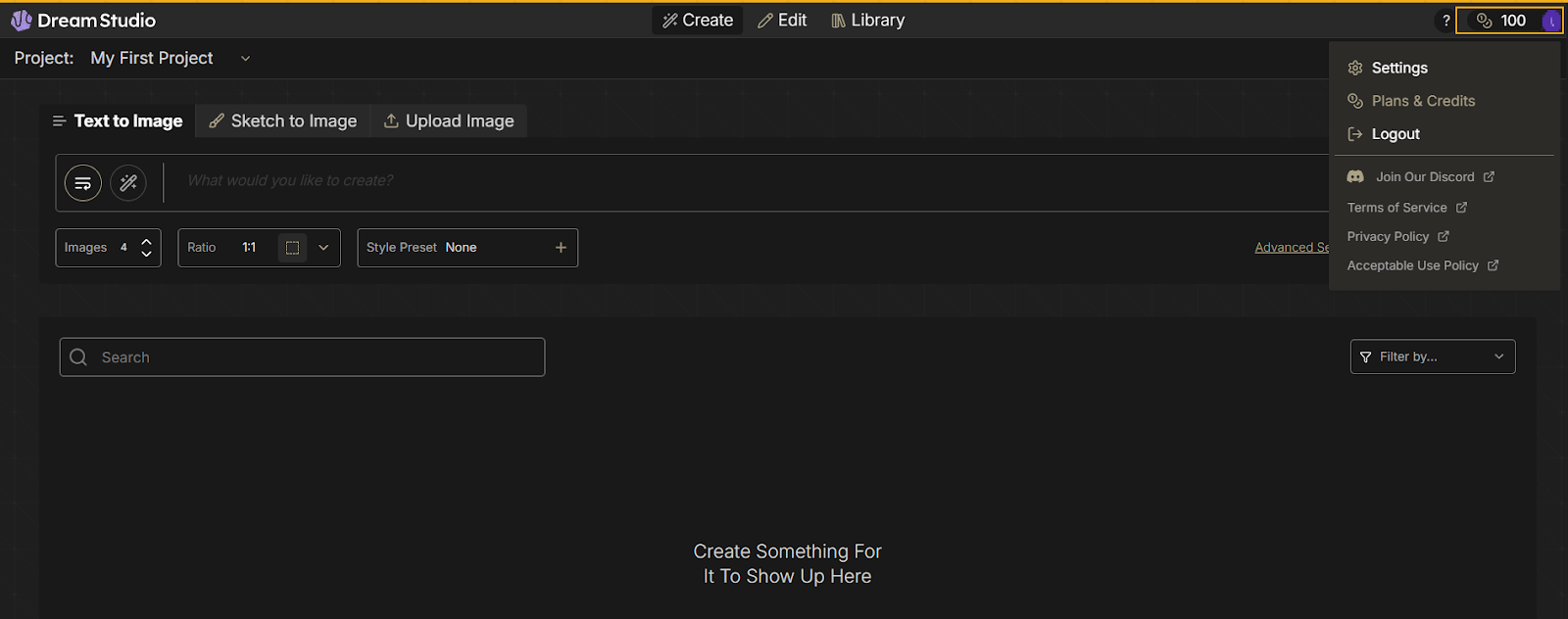Viewport: 1568px width, 619px height.
Task: Click the prompt options icon in prompt box
Action: 83,183
